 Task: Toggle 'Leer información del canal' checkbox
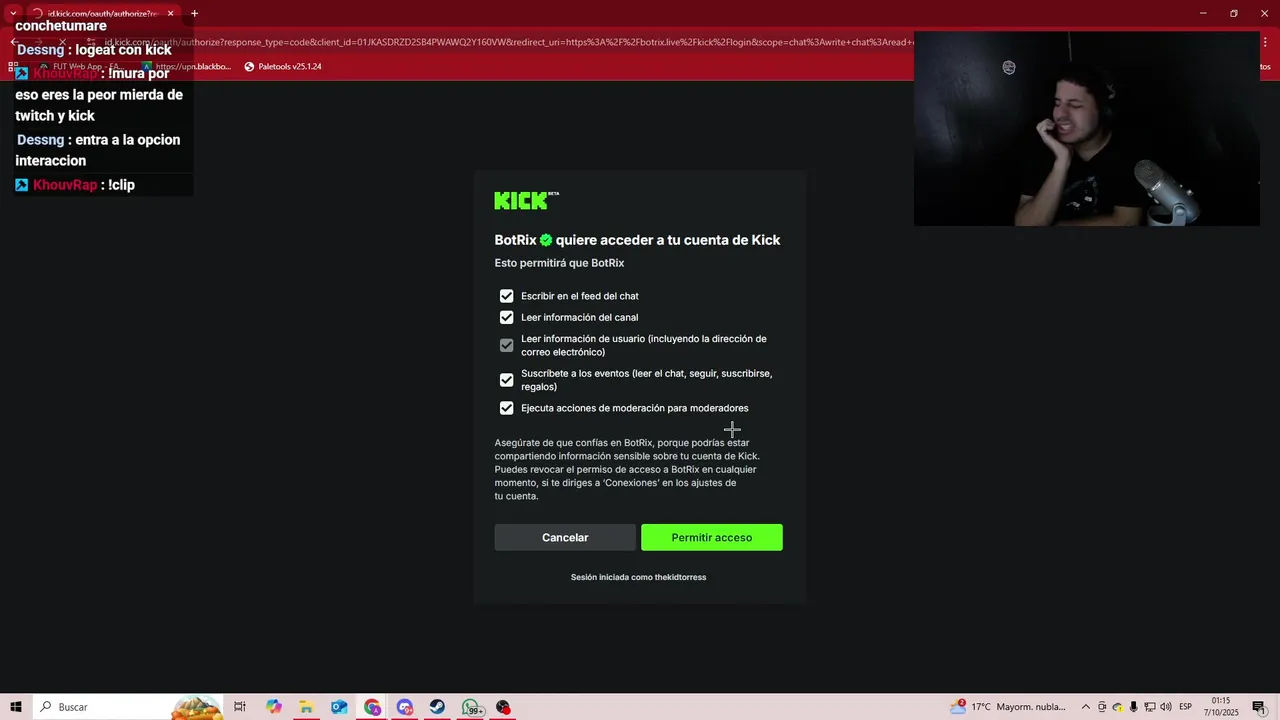tap(506, 317)
